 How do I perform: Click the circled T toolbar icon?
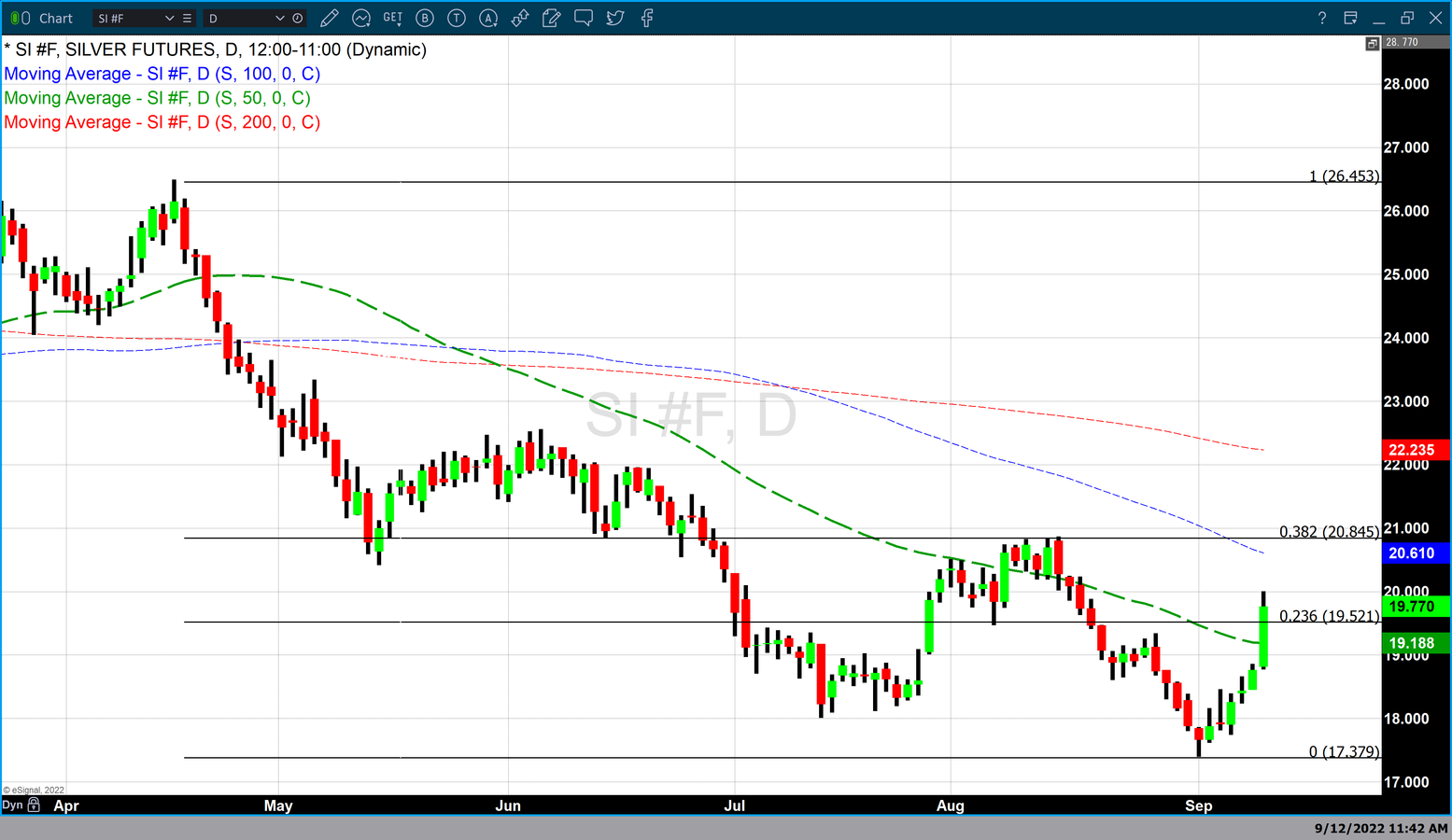tap(457, 18)
